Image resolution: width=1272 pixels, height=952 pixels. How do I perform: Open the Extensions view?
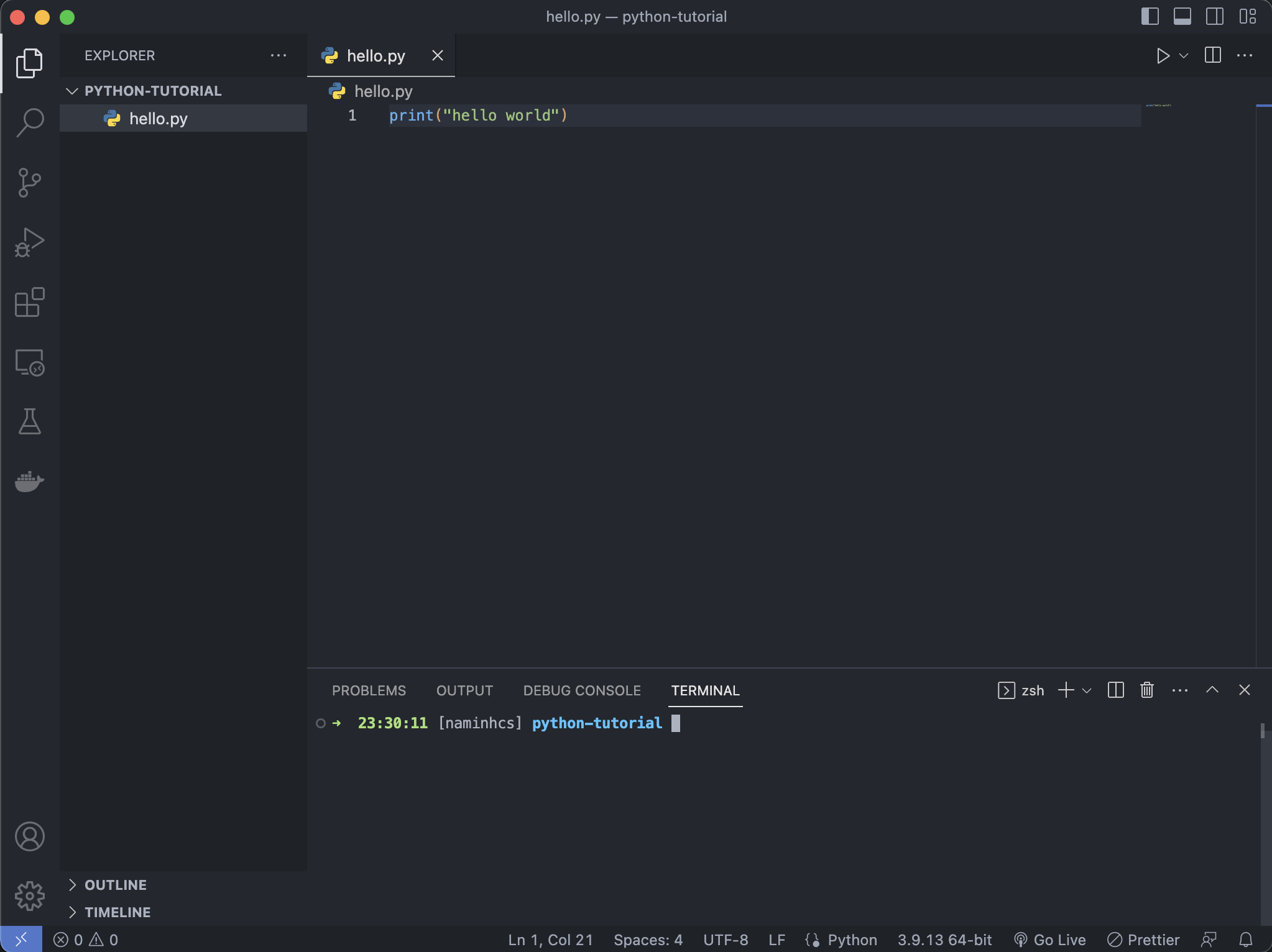tap(29, 302)
